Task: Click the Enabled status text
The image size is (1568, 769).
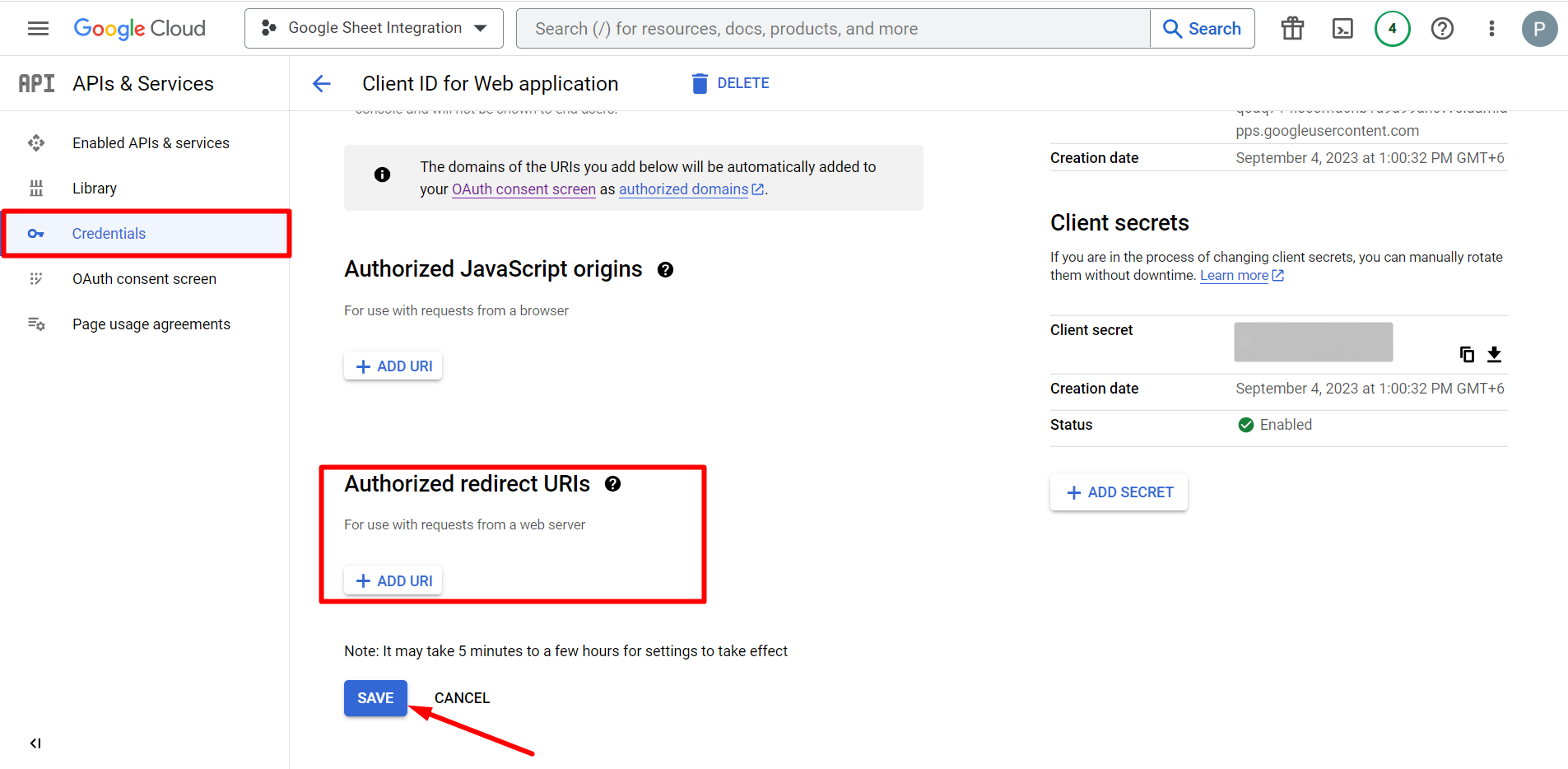Action: [1286, 425]
